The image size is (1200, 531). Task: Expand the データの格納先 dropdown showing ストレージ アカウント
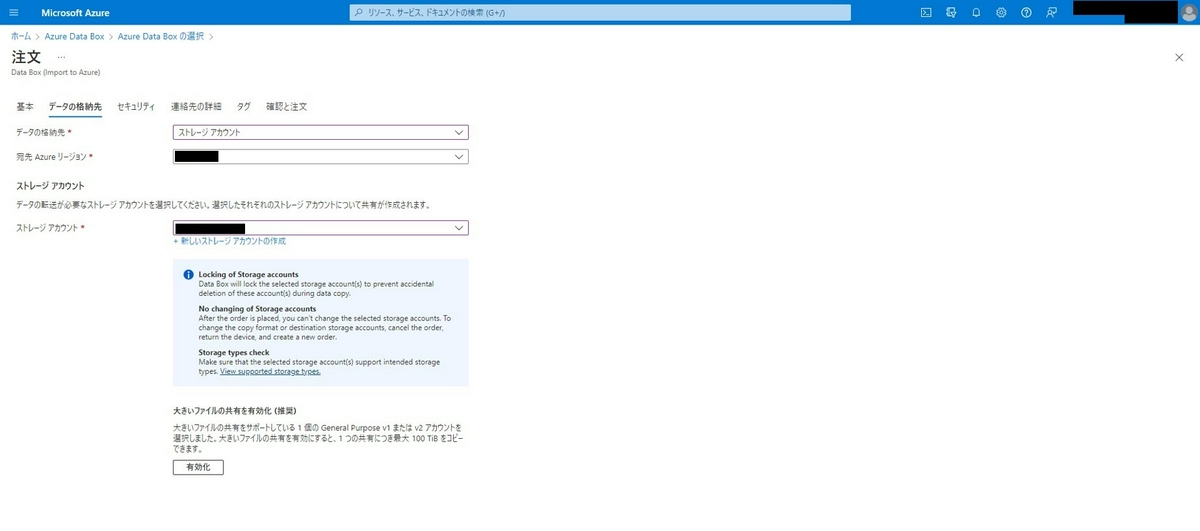click(x=321, y=132)
